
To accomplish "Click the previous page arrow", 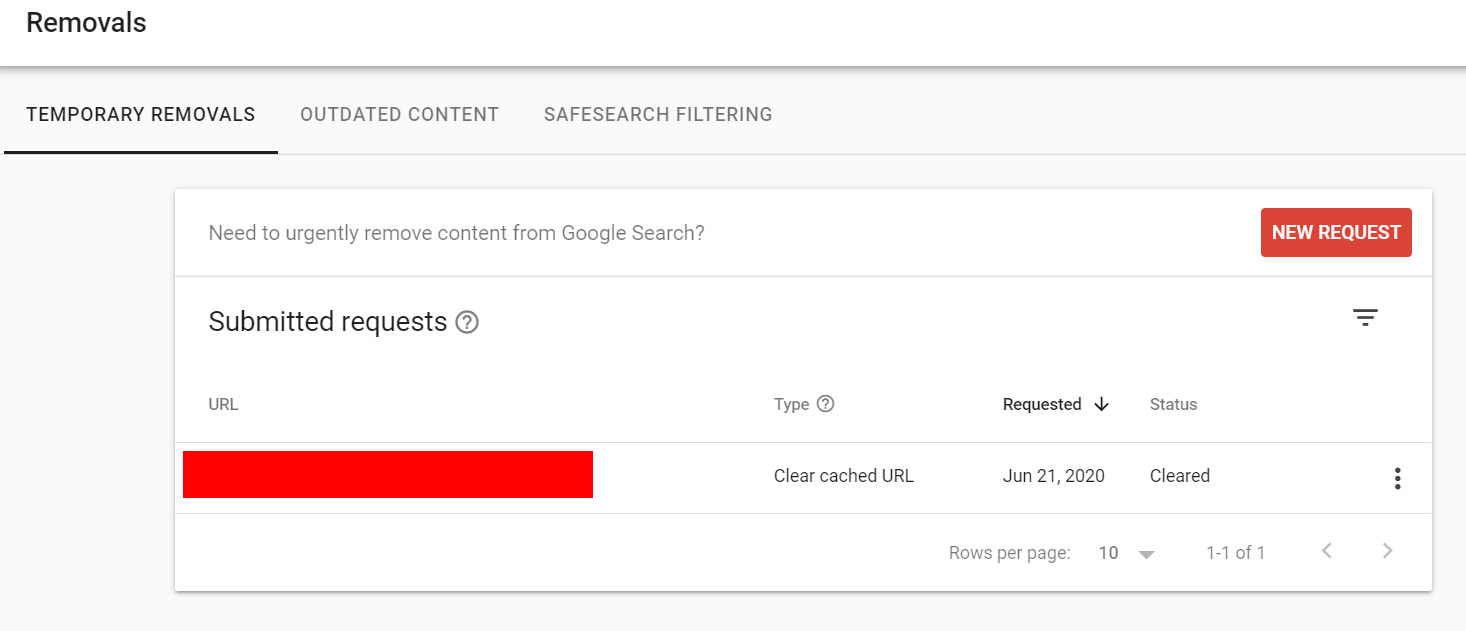I will coord(1327,551).
